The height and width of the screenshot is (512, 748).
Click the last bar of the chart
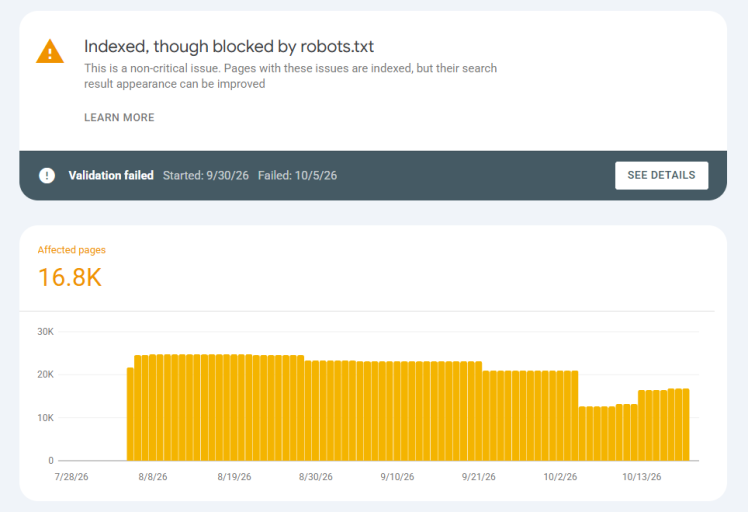(686, 425)
